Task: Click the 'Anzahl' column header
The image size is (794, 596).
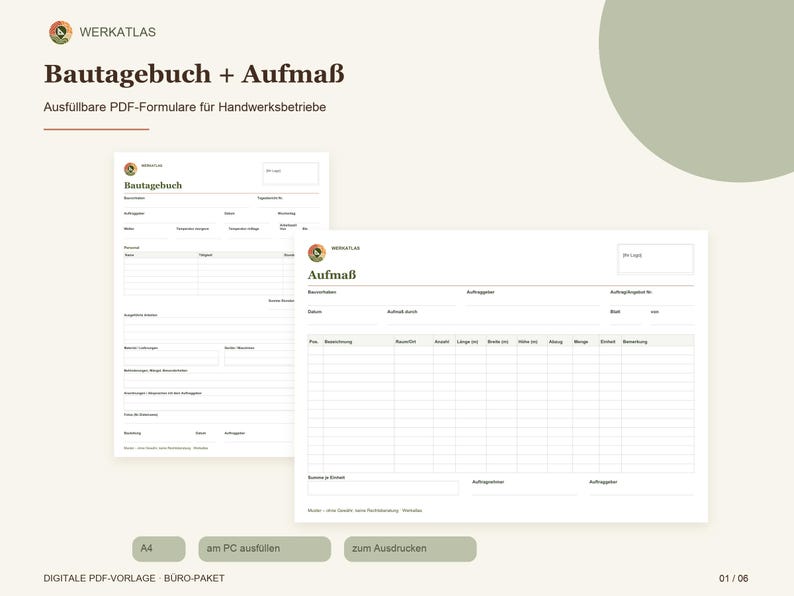Action: (442, 342)
